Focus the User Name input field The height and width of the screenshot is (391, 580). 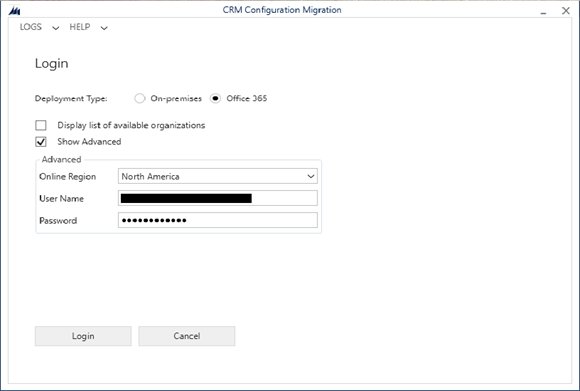(218, 198)
